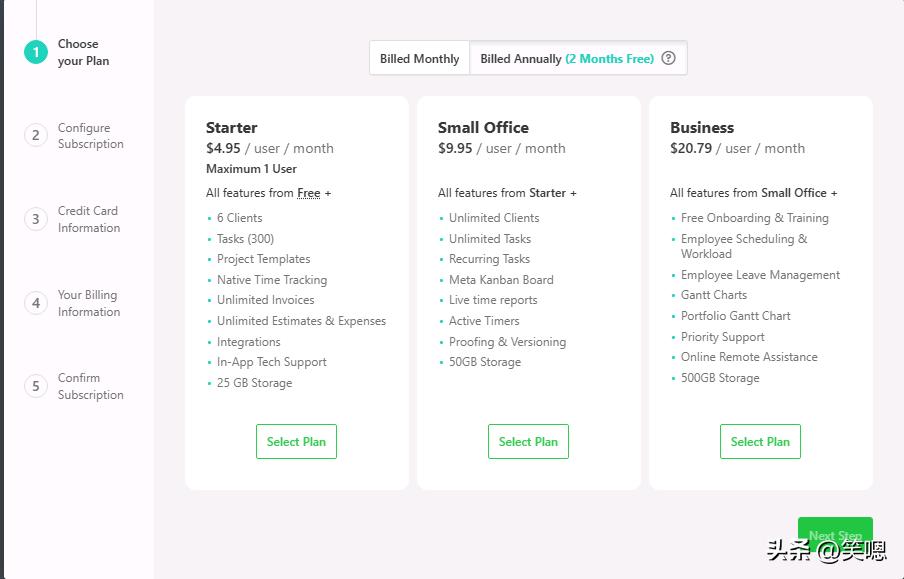Click the step 3 number circle
904x579 pixels.
tap(36, 219)
